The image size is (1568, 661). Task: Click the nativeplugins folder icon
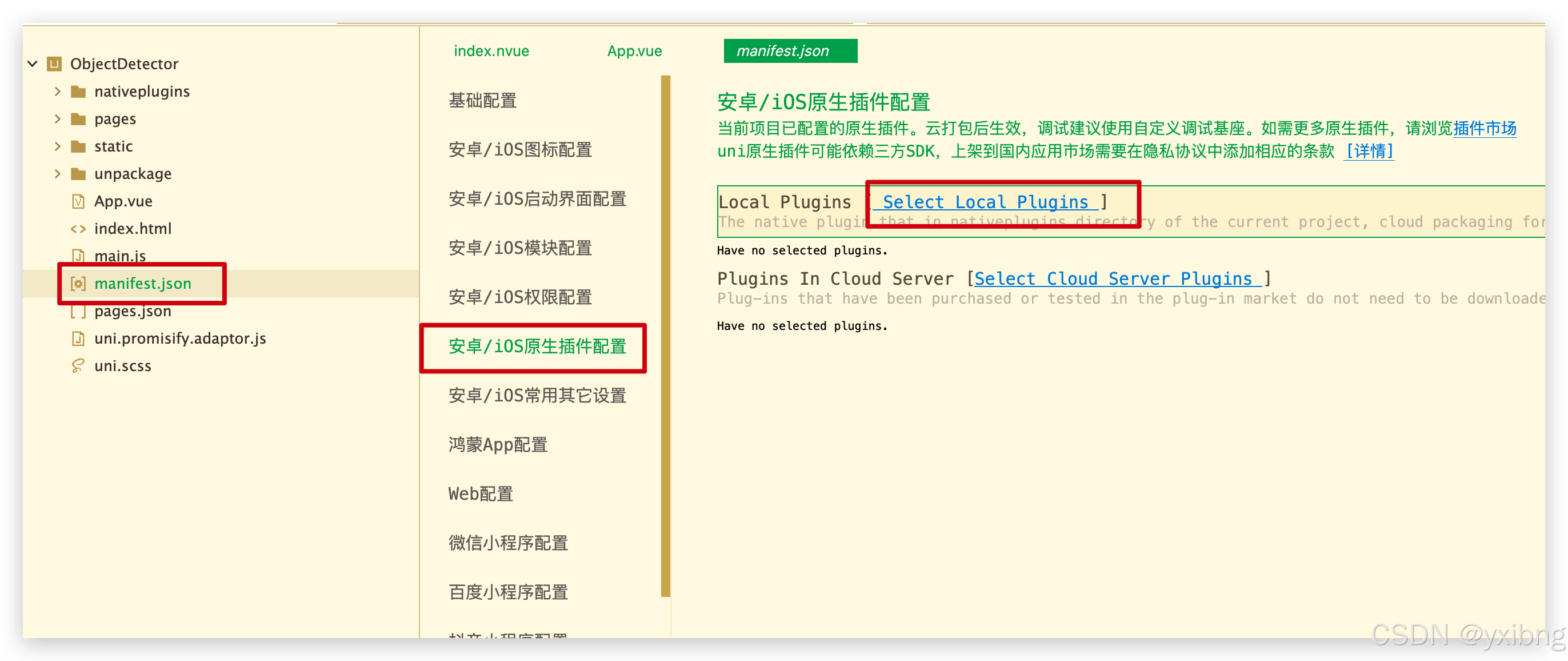pyautogui.click(x=78, y=91)
